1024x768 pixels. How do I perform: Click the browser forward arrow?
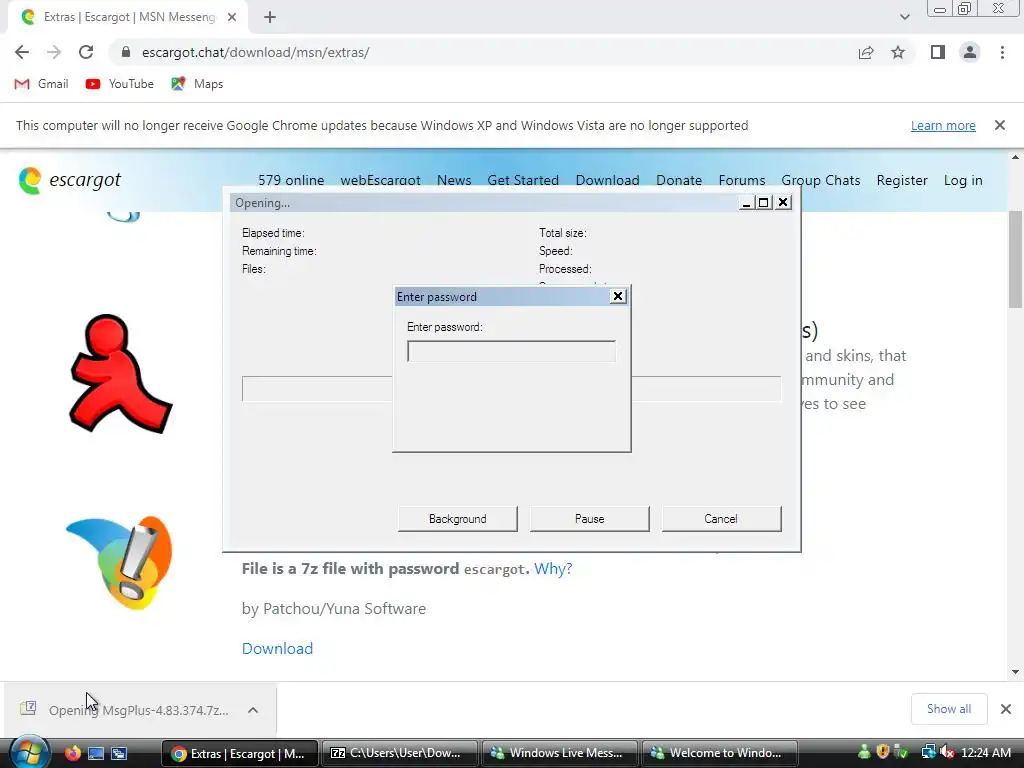(x=54, y=52)
